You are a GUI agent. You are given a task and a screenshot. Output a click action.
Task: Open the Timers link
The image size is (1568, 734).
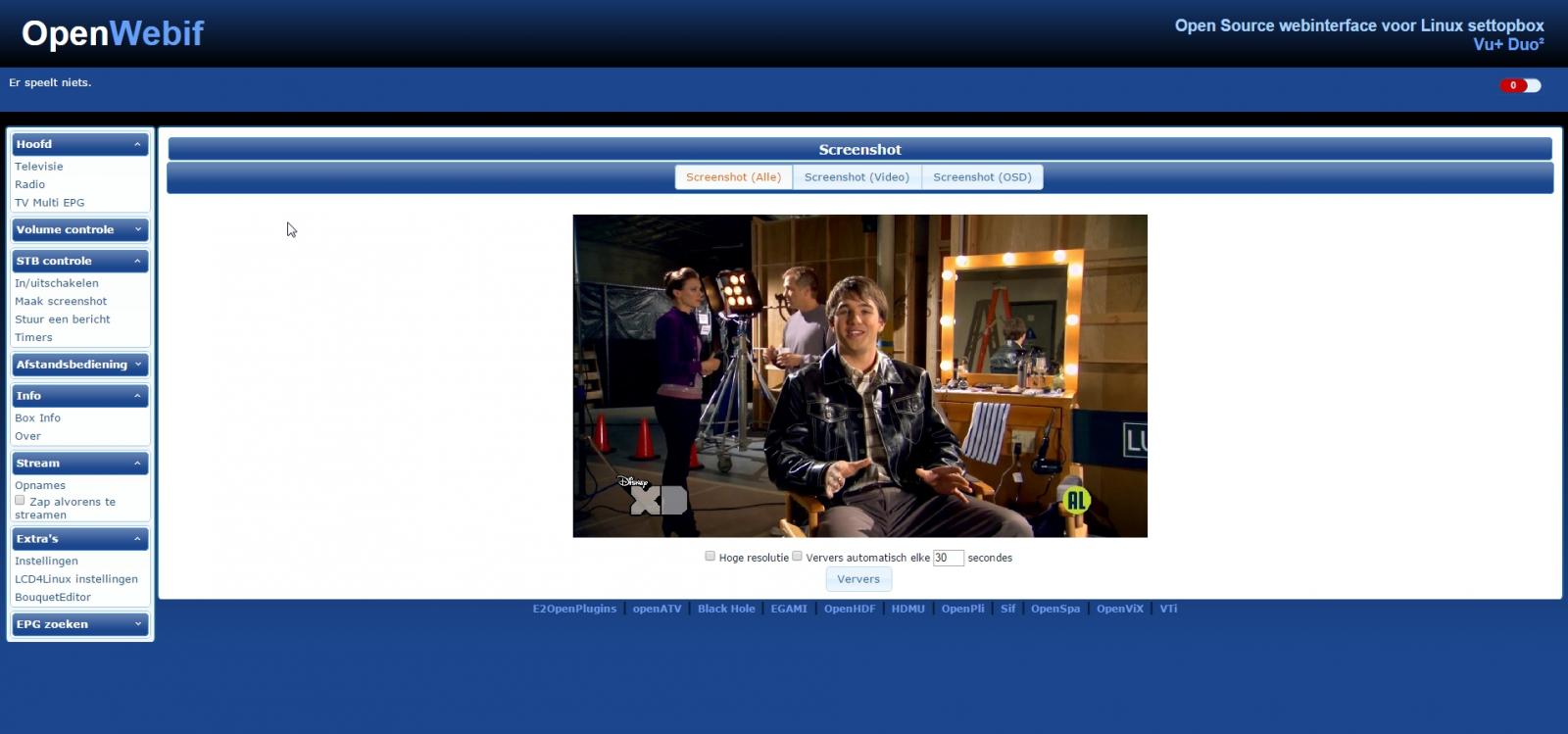tap(33, 338)
